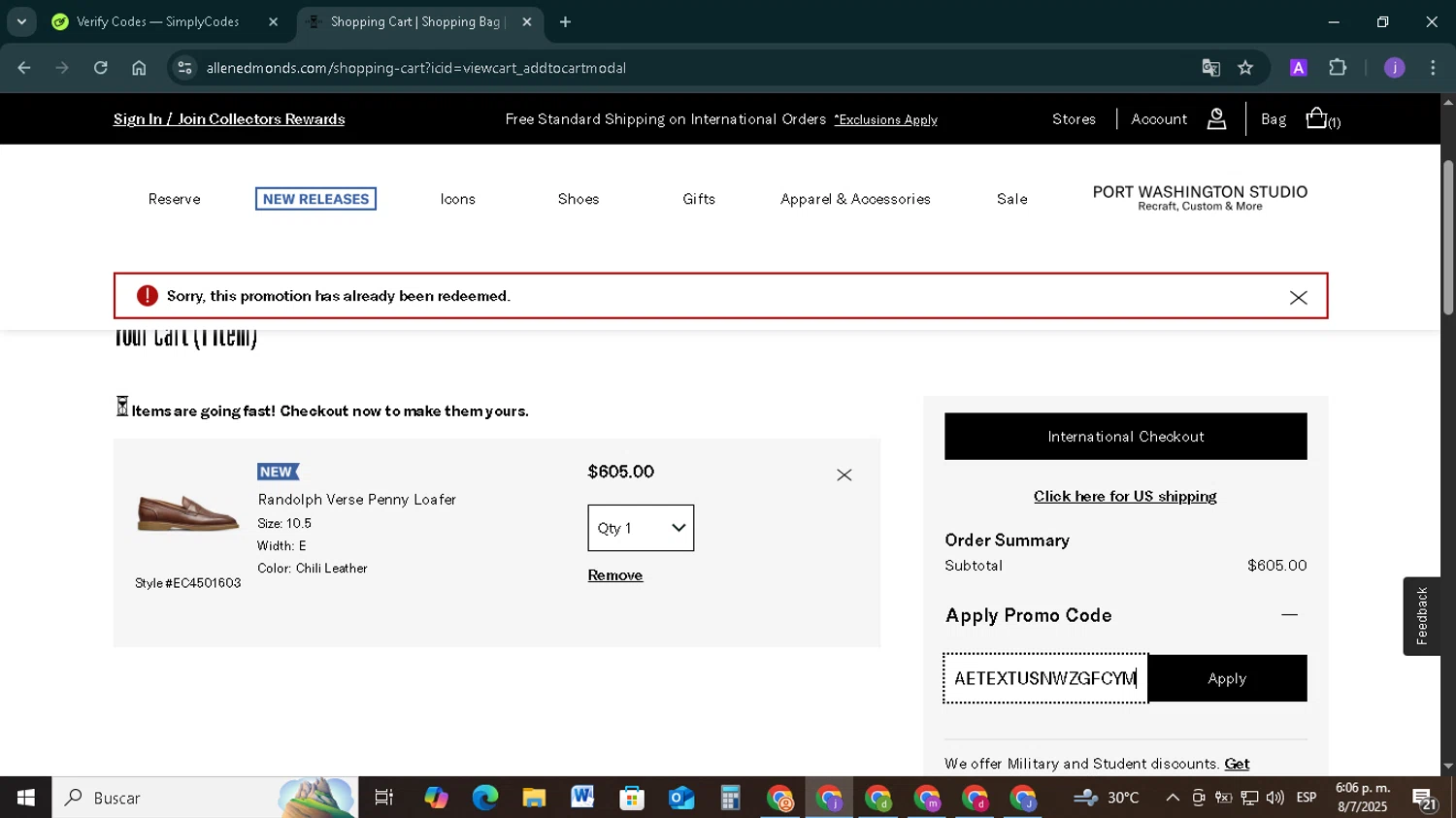This screenshot has width=1456, height=818.
Task: Close the Shopping Cart tab
Action: 527,21
